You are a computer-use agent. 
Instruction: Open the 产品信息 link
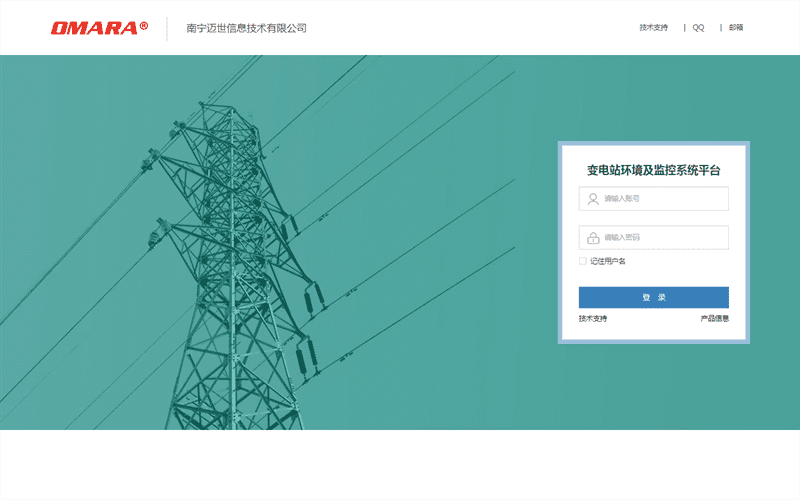pos(714,318)
